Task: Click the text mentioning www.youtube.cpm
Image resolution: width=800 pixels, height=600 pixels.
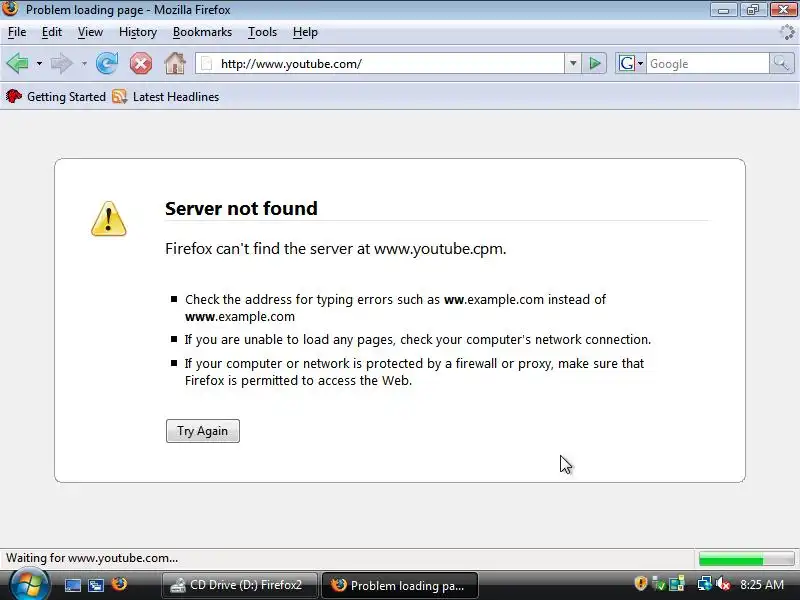Action: (x=336, y=248)
